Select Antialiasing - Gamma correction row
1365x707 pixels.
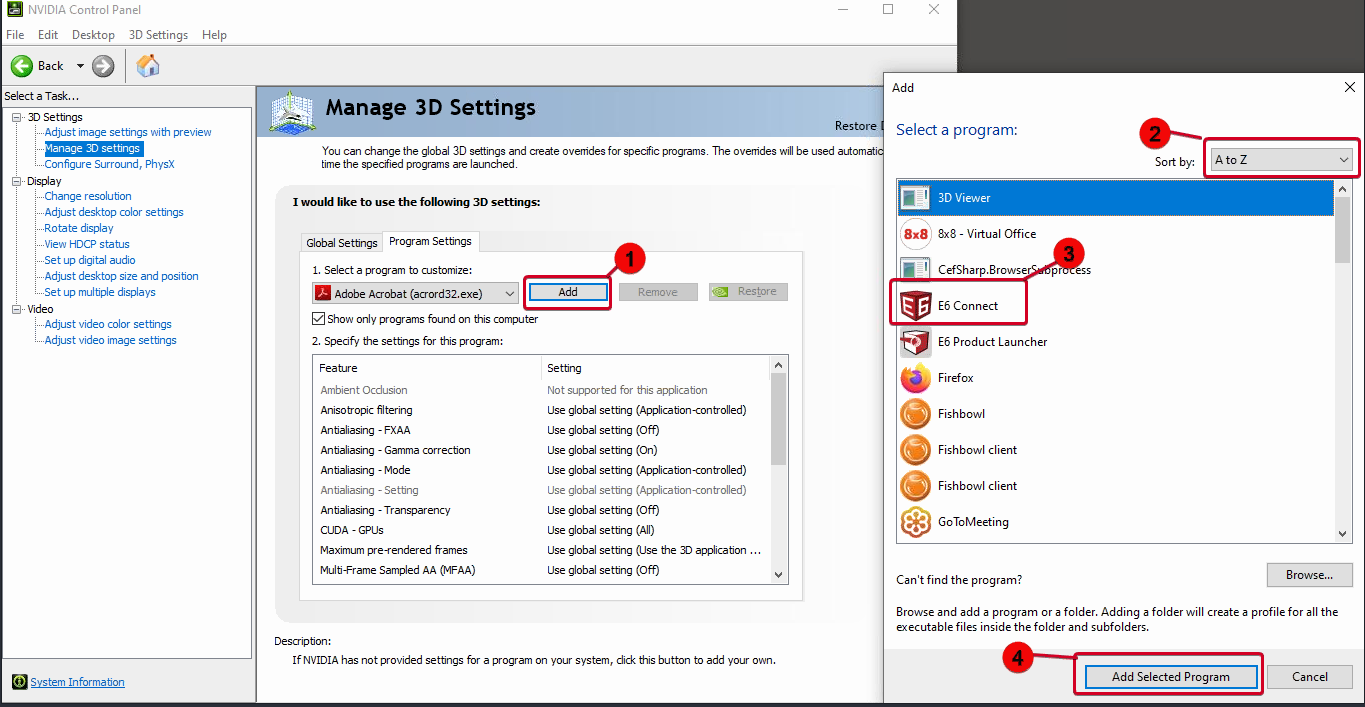click(541, 450)
